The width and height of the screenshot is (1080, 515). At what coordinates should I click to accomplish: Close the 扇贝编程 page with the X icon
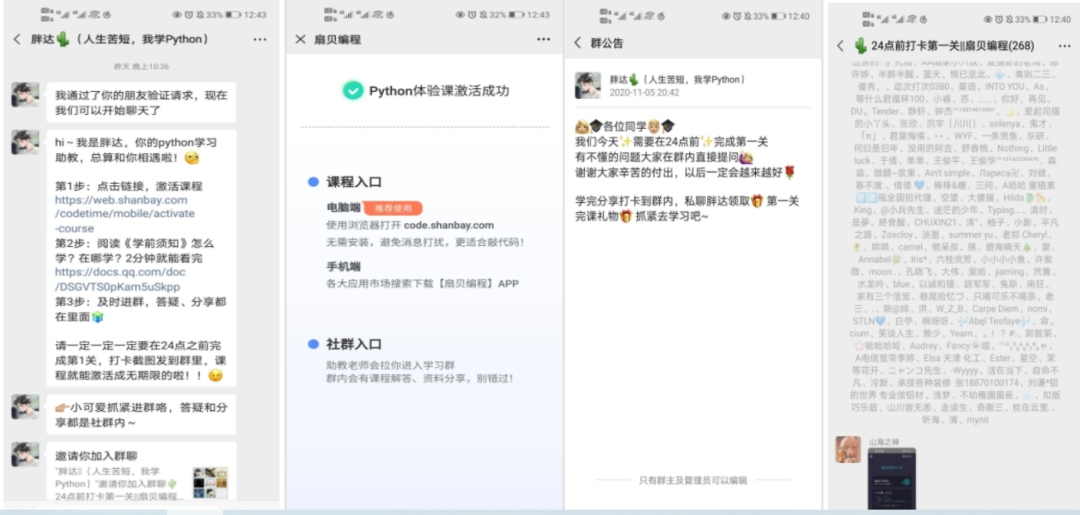[x=301, y=39]
